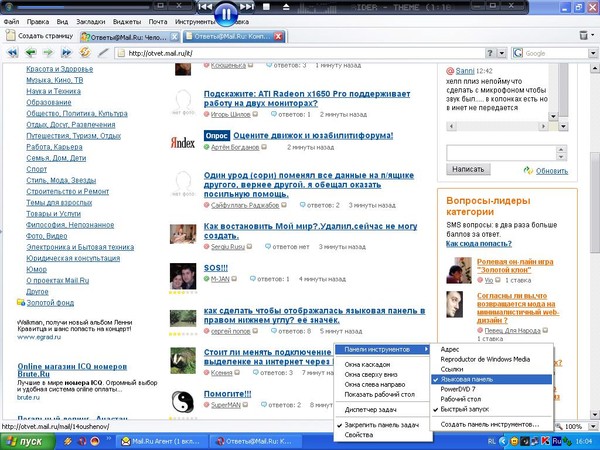This screenshot has height=450, width=600.
Task: Choose Показать рабочий стол in context menu
Action: 383,395
